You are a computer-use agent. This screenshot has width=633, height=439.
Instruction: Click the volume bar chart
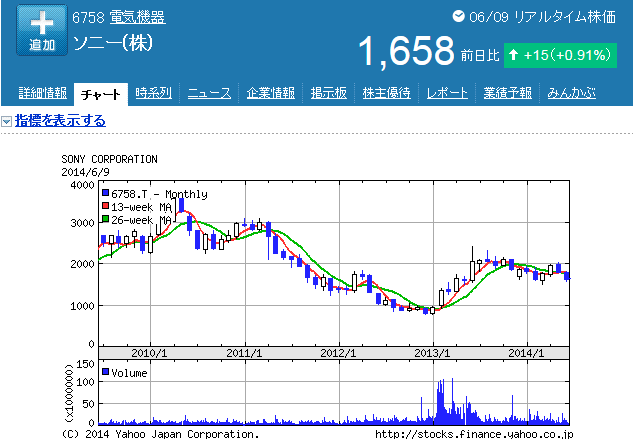coord(334,392)
